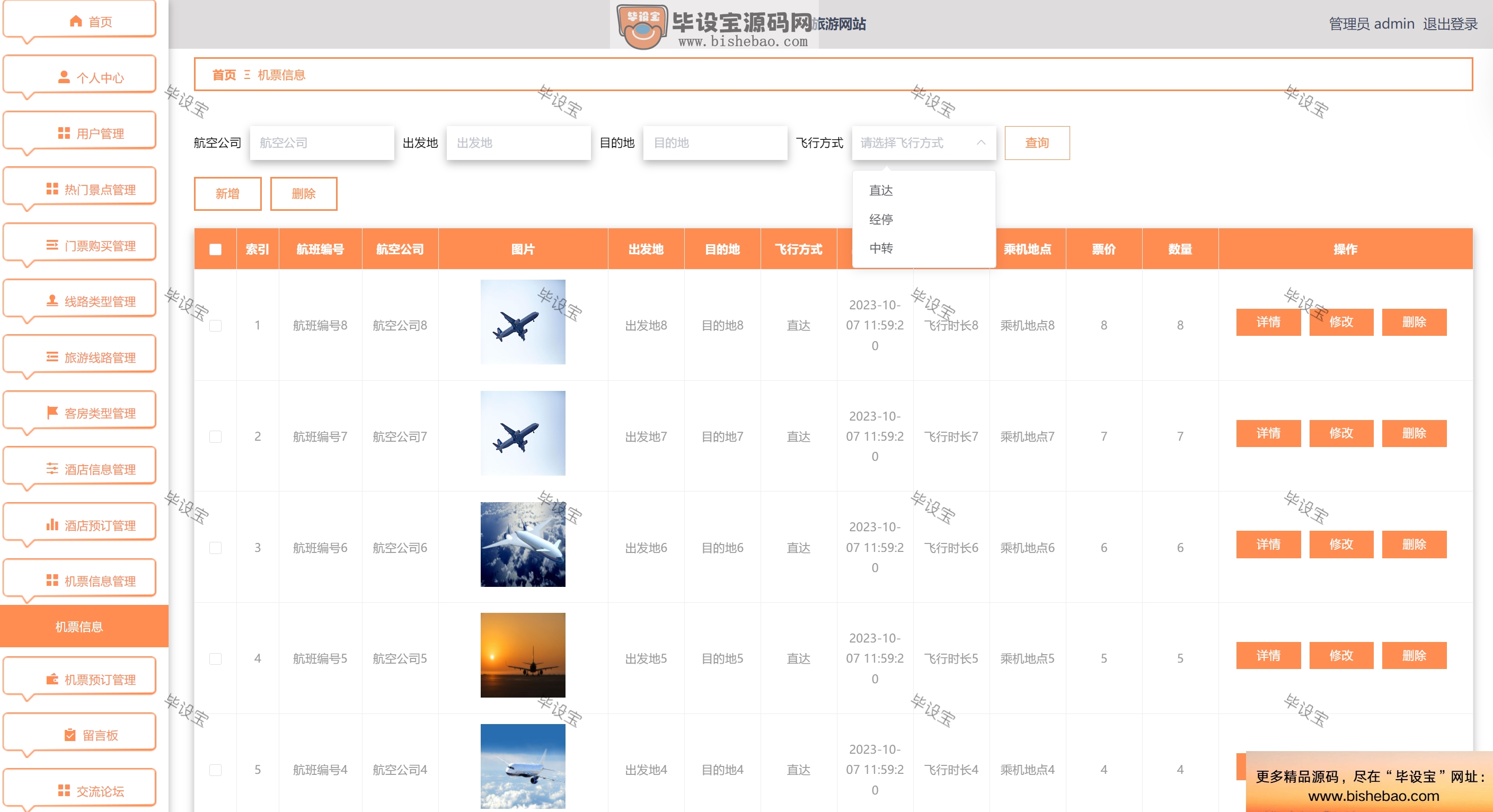Open the airplane thumbnail in row 航班编号7
Image resolution: width=1493 pixels, height=812 pixels.
coord(523,433)
